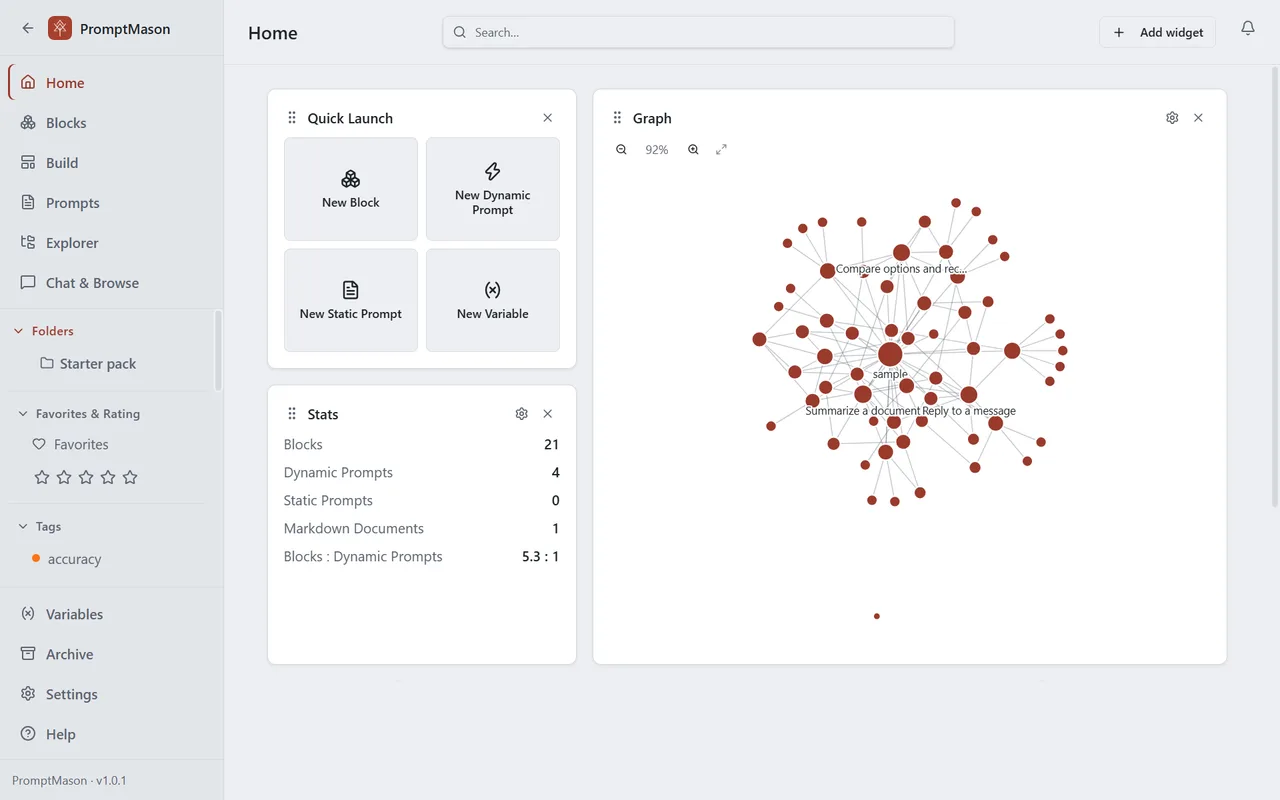Open the Build page
Image resolution: width=1280 pixels, height=800 pixels.
tap(112, 163)
